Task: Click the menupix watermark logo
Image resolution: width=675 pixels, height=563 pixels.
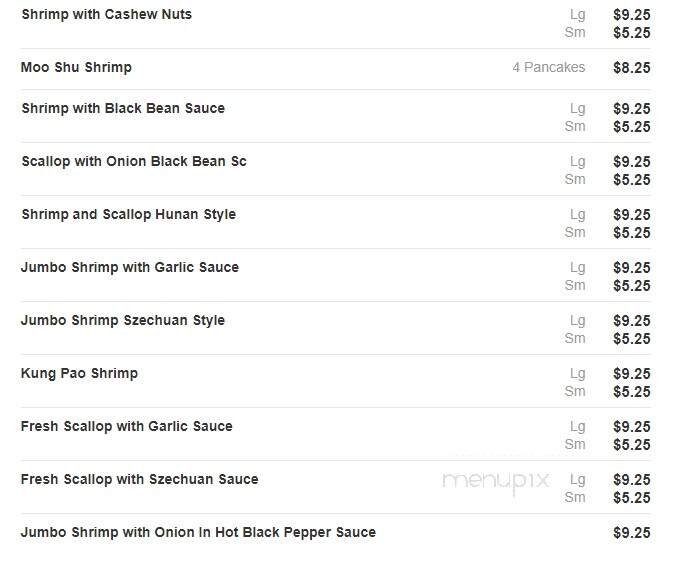Action: tap(495, 481)
